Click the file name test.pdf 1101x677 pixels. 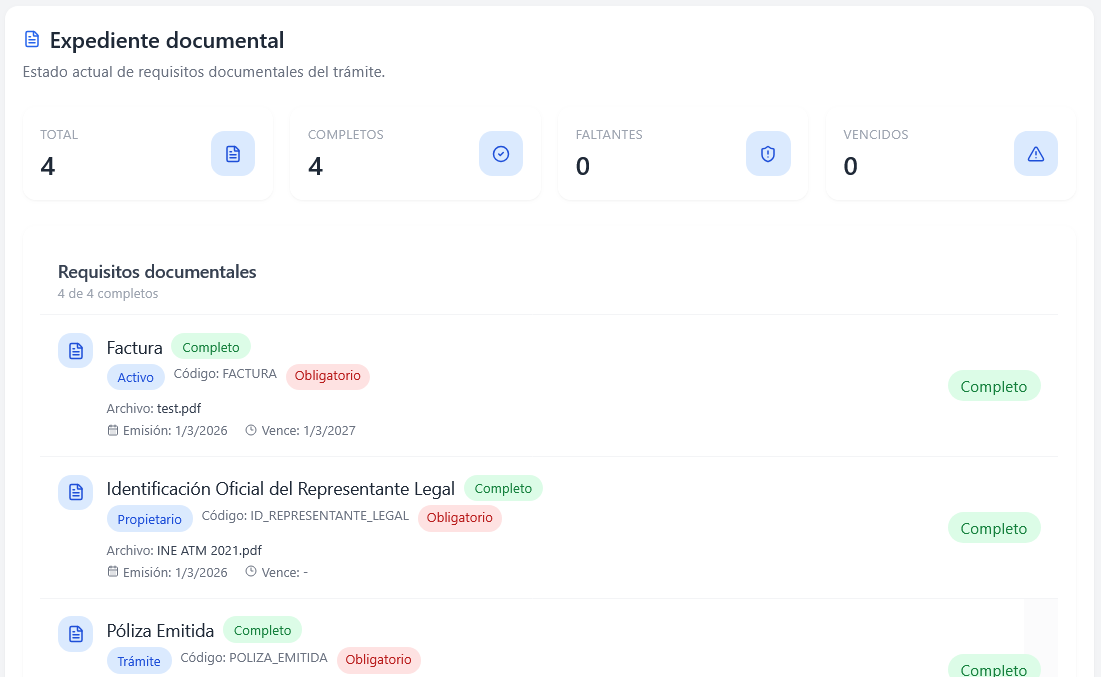click(179, 409)
